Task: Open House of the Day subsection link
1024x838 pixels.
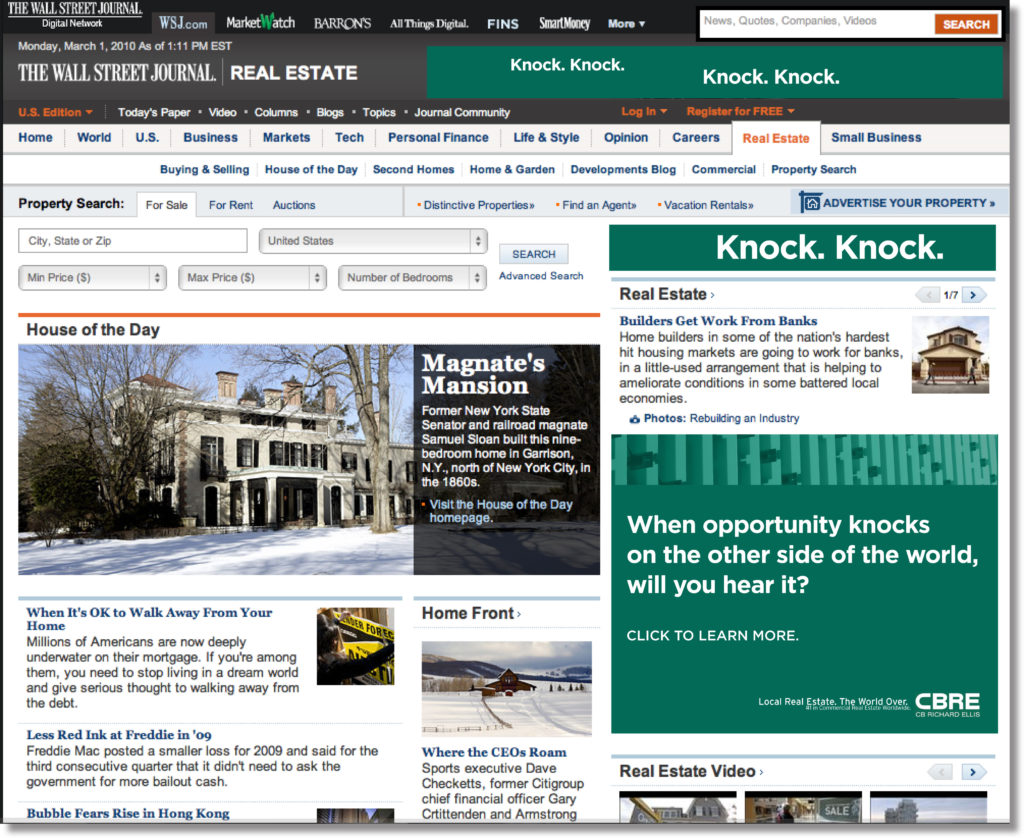Action: point(311,170)
